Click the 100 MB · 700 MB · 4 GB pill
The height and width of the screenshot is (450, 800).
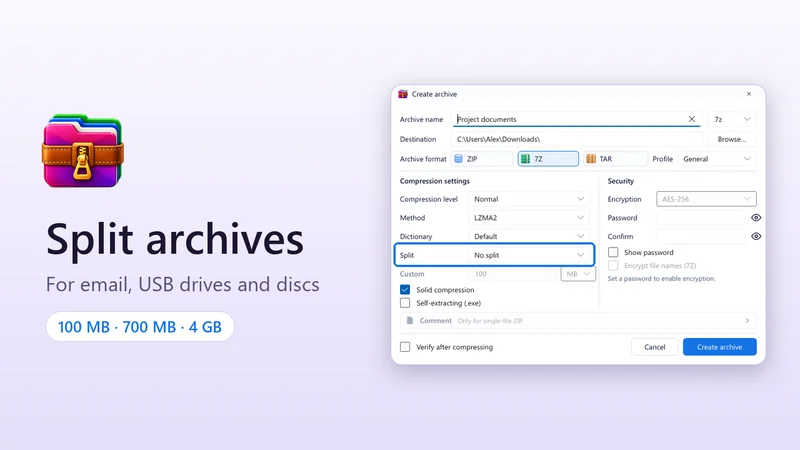point(140,327)
